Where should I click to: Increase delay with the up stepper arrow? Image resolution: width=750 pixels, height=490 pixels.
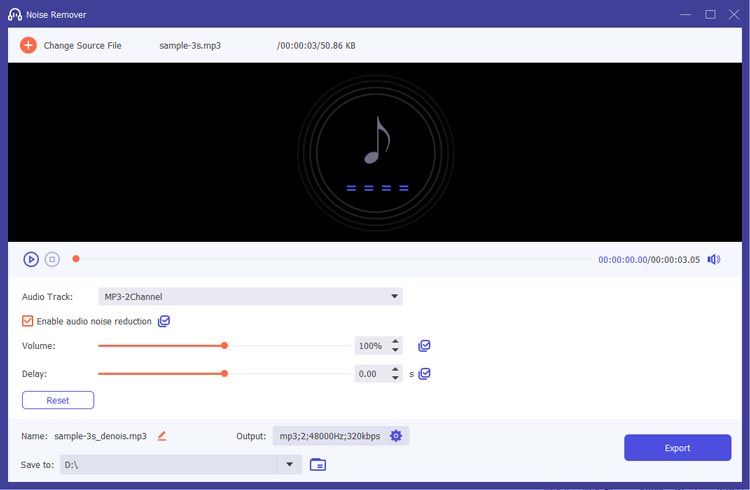tap(395, 369)
